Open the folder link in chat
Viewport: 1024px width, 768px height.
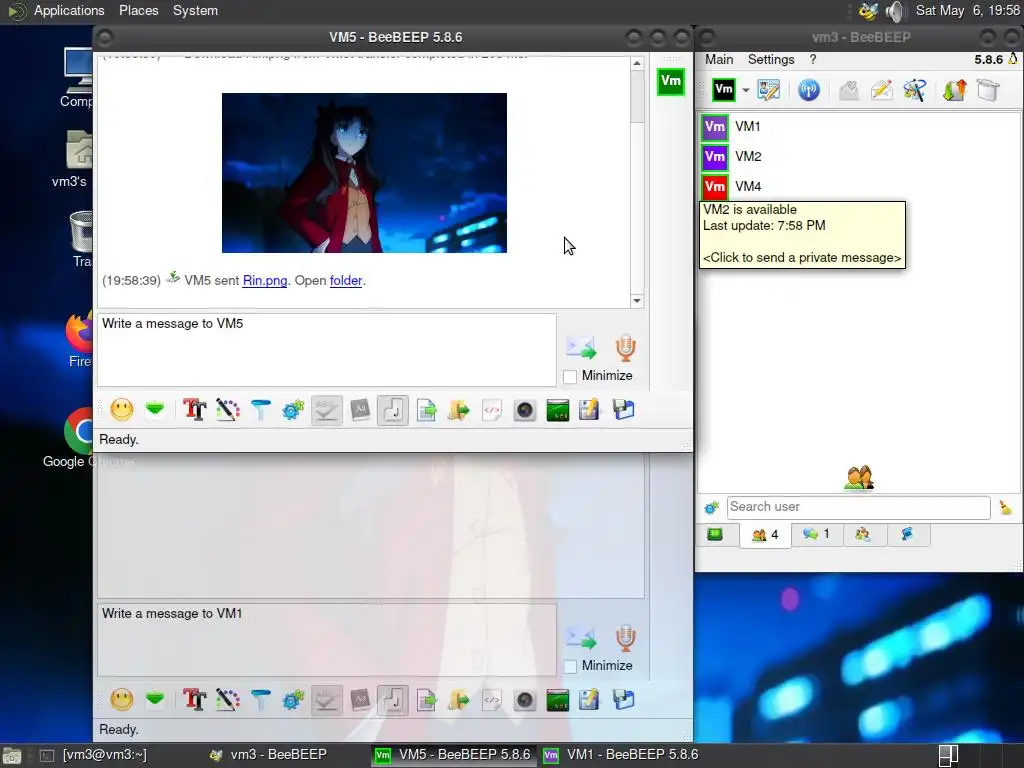click(346, 280)
